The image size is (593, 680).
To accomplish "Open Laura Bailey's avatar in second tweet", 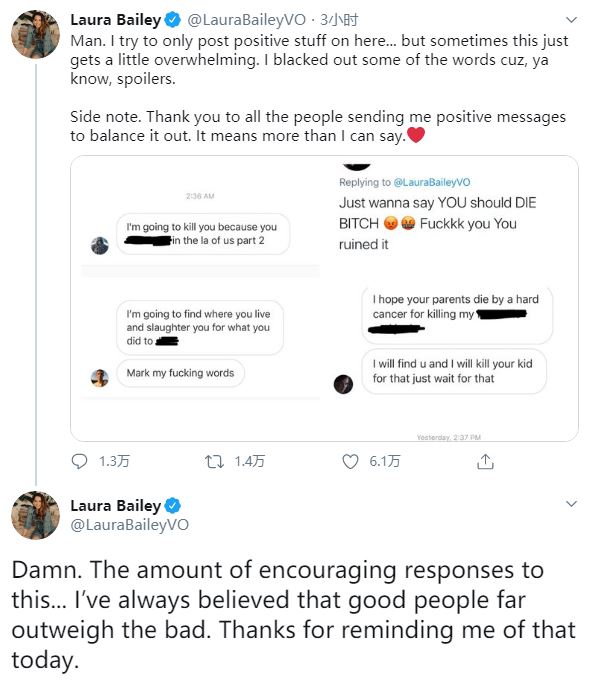I will click(35, 515).
